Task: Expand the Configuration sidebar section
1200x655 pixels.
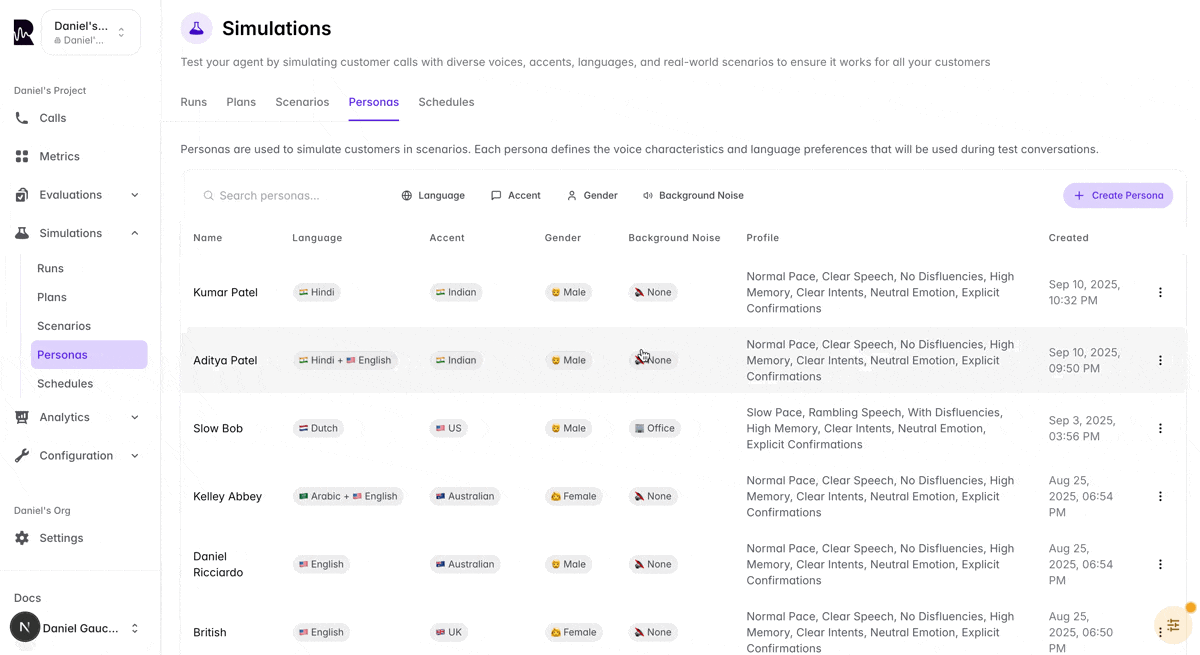Action: (135, 456)
